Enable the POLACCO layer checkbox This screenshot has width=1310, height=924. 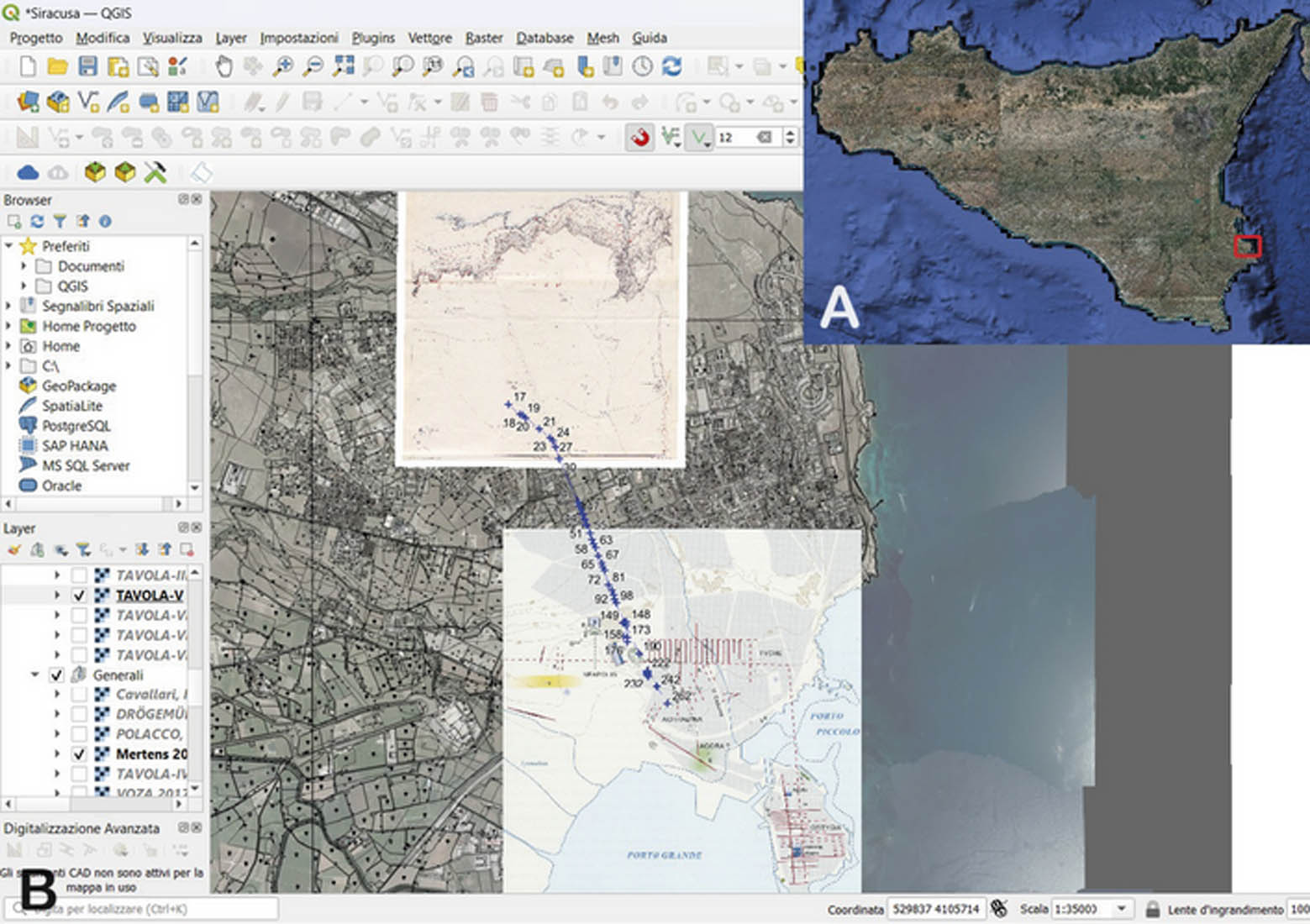tap(79, 734)
